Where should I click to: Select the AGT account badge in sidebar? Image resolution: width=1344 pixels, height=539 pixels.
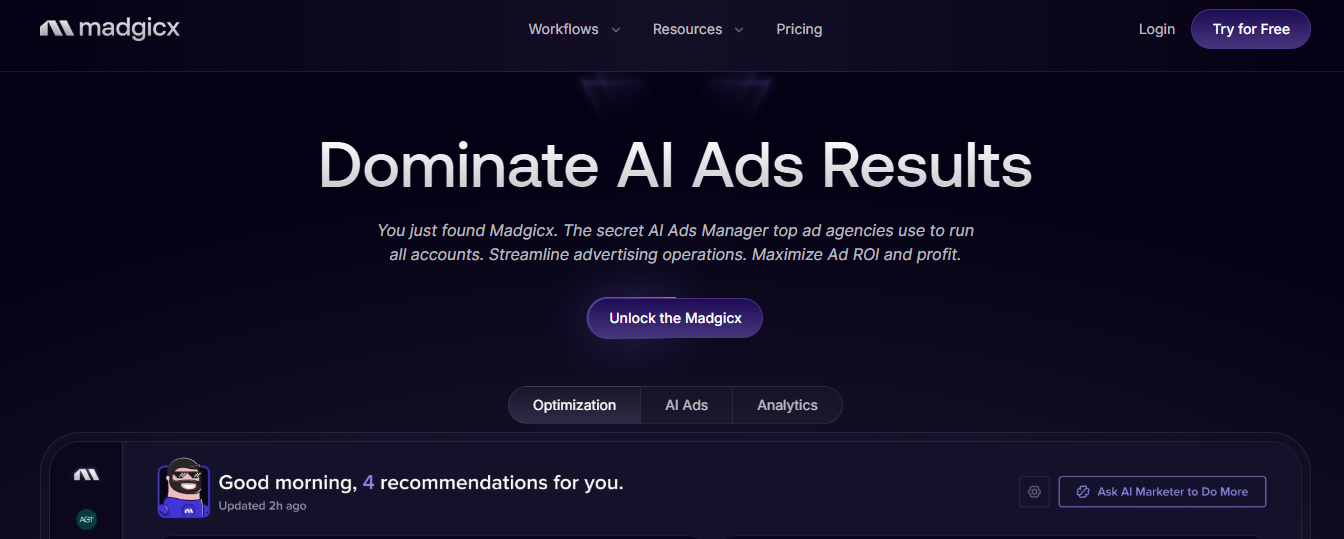coord(87,519)
